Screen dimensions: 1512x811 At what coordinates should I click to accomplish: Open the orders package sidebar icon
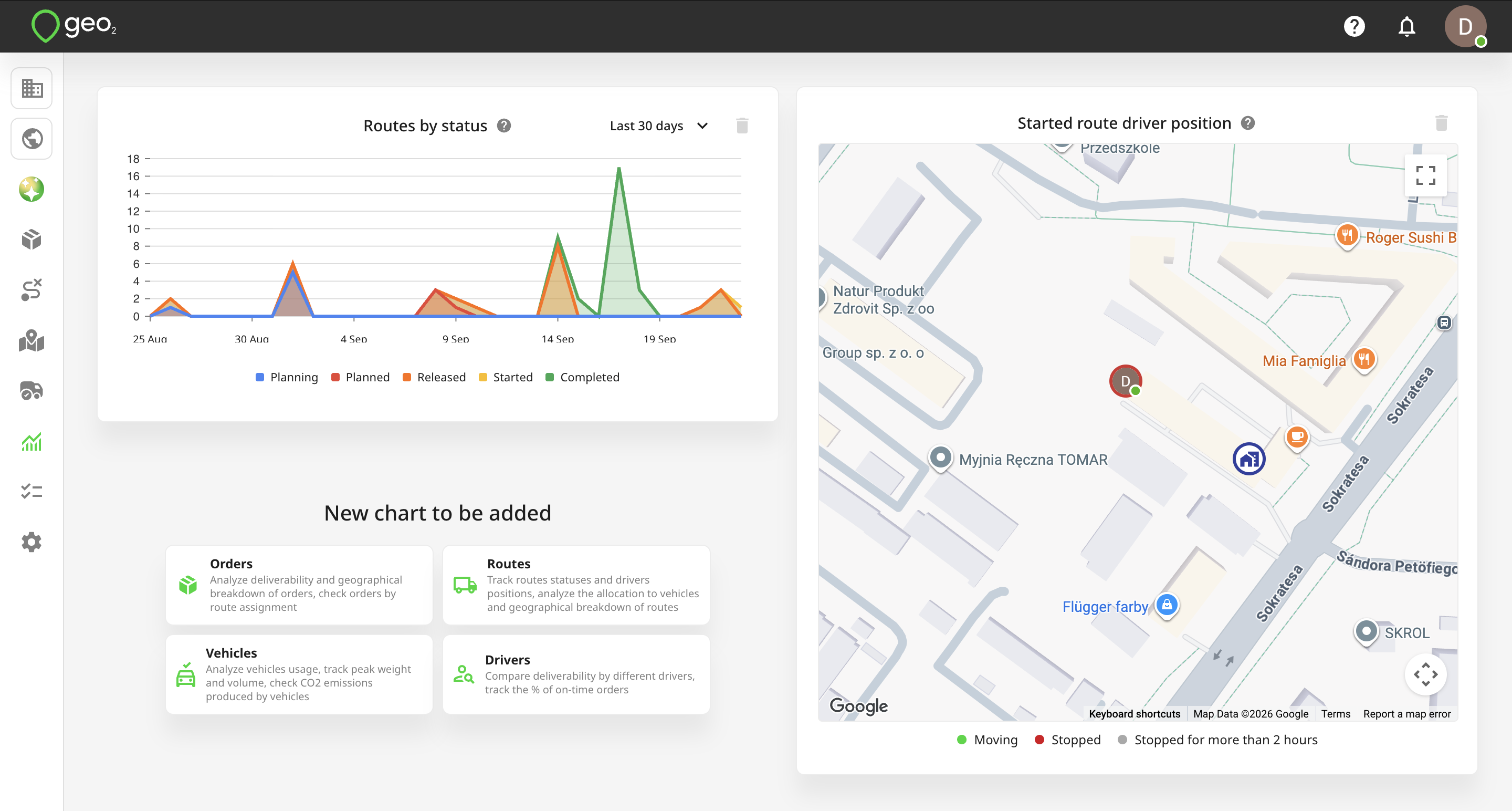click(31, 240)
